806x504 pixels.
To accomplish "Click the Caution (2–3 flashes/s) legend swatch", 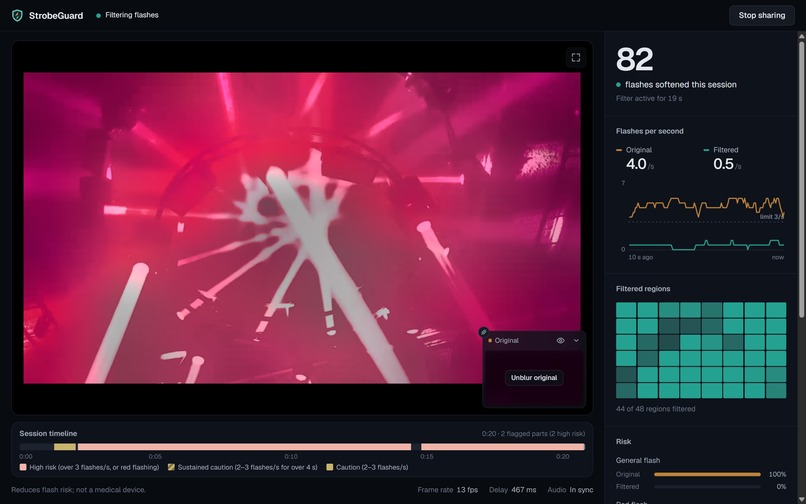I will click(329, 467).
